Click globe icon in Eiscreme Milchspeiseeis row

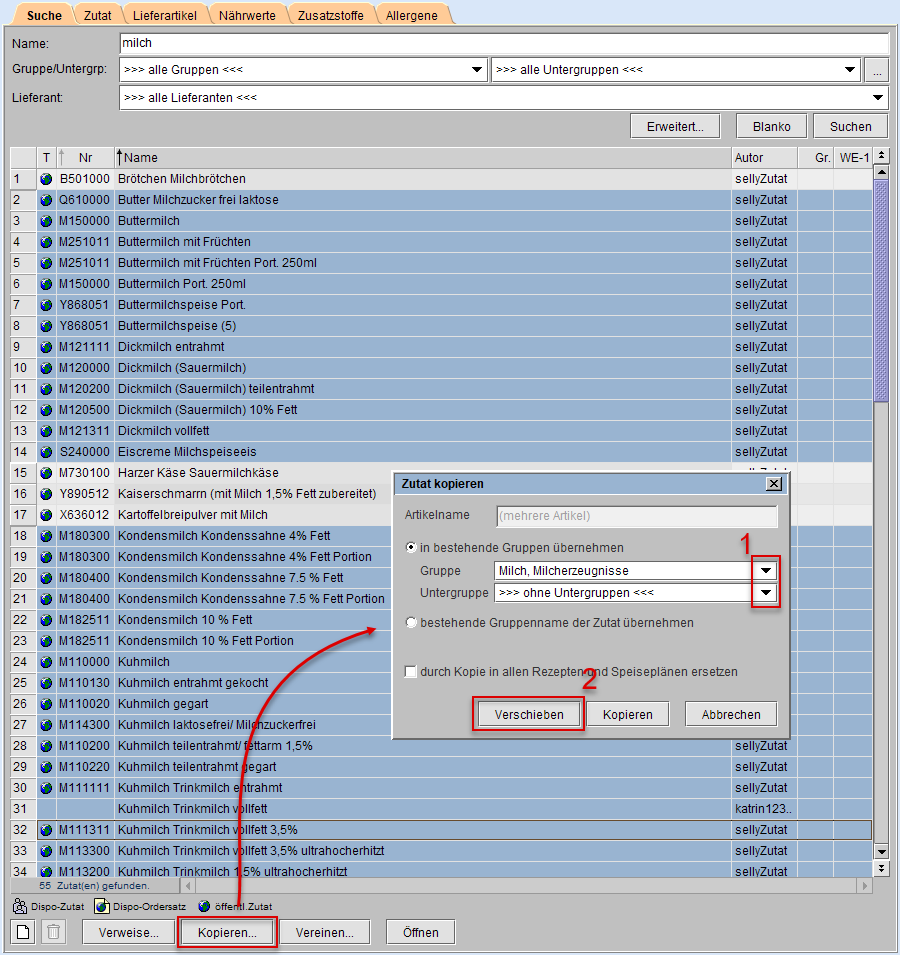[46, 452]
